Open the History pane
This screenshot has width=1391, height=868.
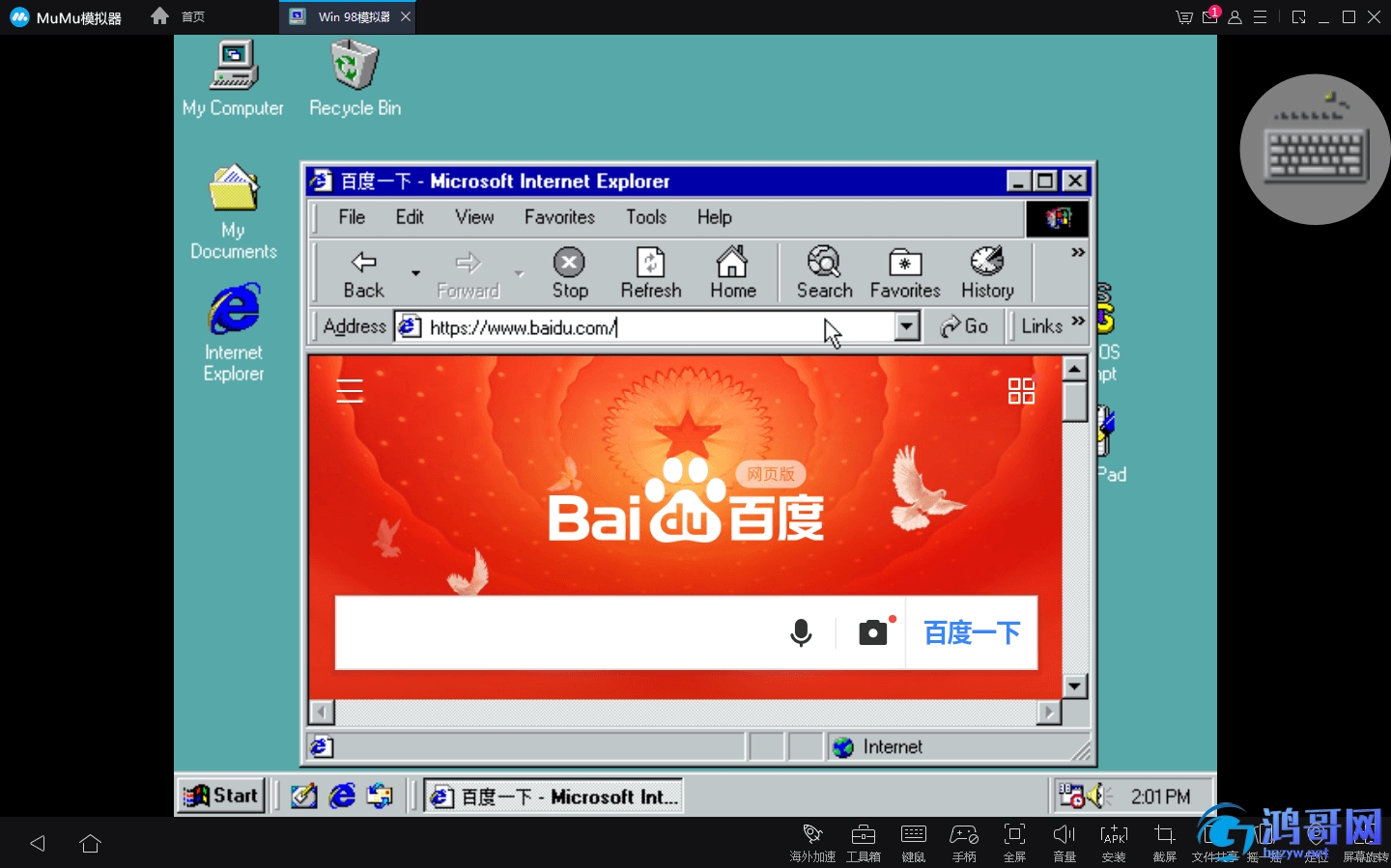coord(987,273)
